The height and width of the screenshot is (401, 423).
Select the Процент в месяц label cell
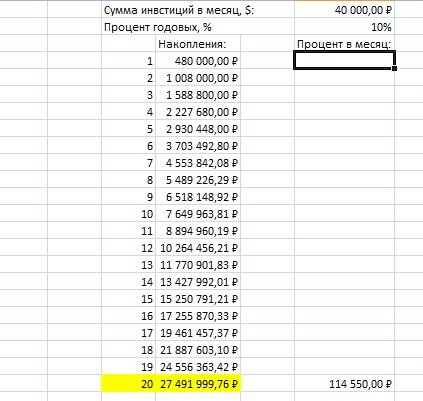(x=344, y=44)
